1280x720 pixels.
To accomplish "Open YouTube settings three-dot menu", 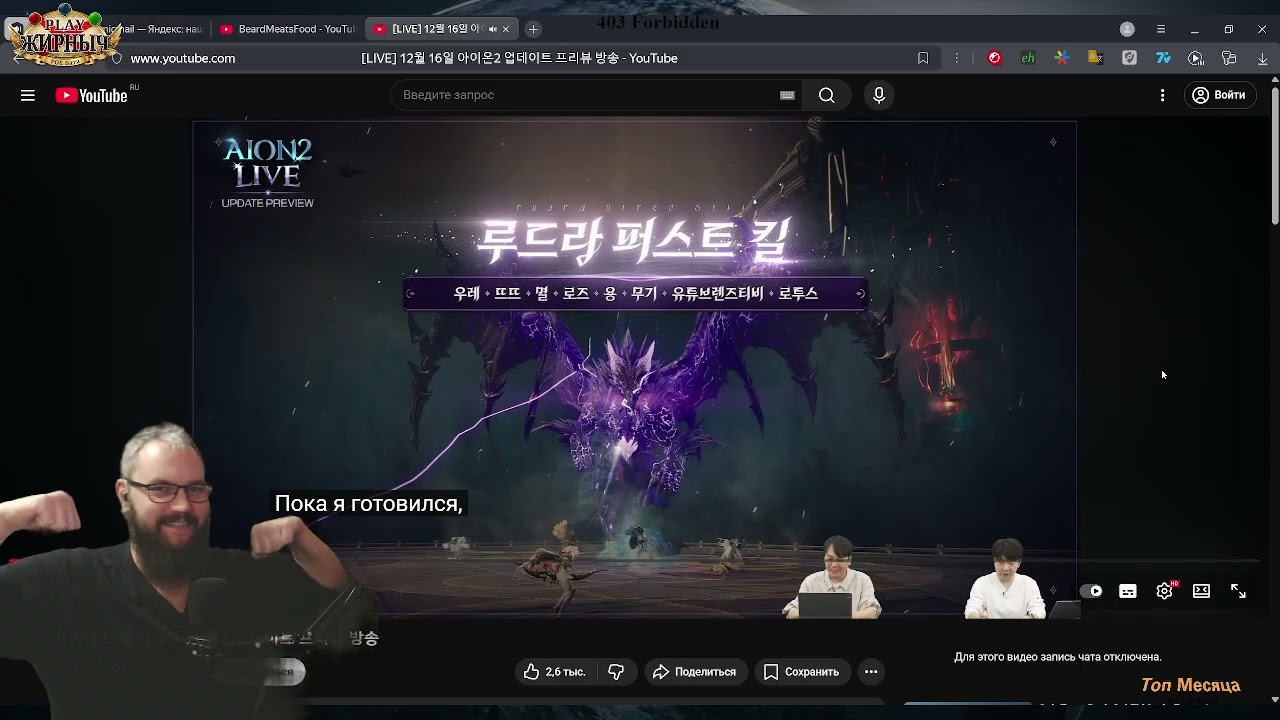I will pyautogui.click(x=1162, y=95).
